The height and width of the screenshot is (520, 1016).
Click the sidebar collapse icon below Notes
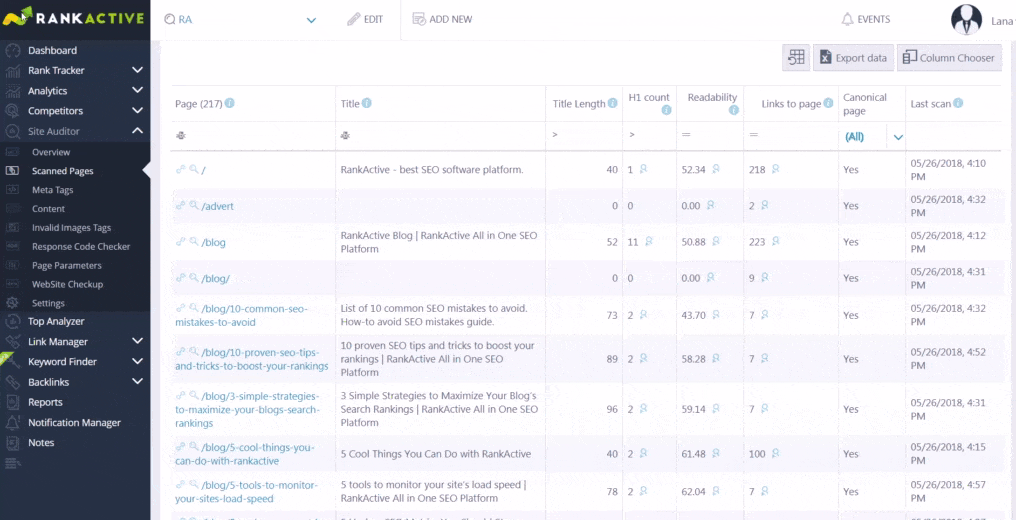[x=12, y=462]
